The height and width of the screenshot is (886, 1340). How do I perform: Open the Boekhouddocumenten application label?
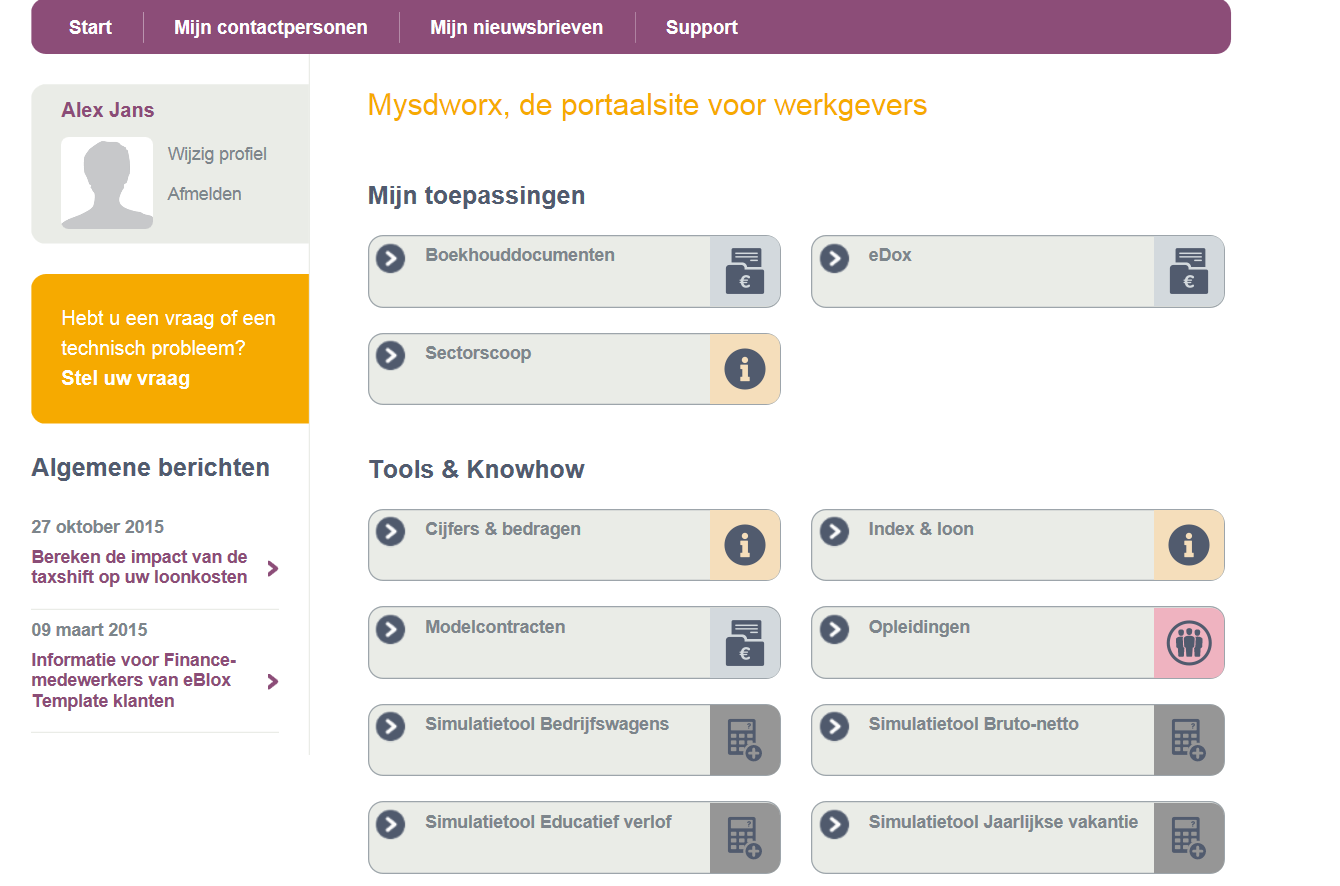pyautogui.click(x=520, y=255)
